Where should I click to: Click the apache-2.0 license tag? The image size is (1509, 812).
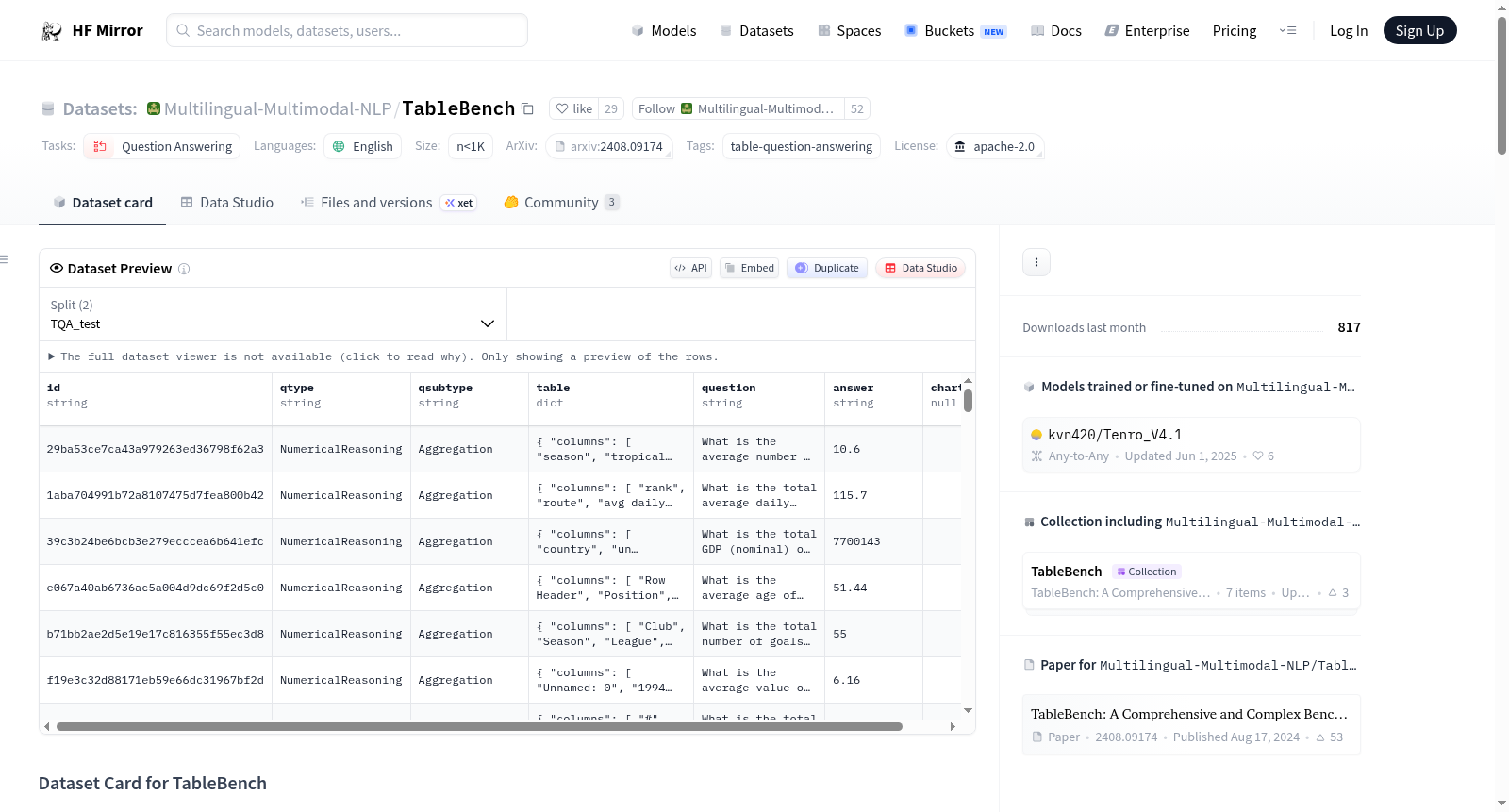(x=995, y=146)
